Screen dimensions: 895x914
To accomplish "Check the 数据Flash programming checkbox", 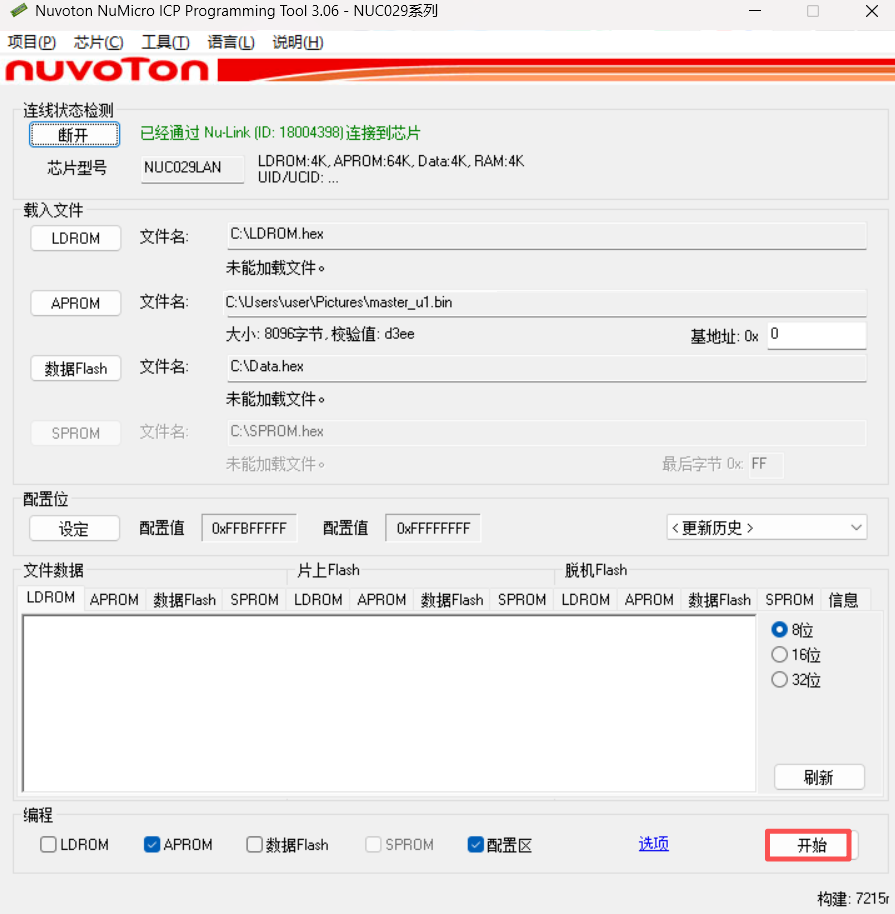I will 255,845.
